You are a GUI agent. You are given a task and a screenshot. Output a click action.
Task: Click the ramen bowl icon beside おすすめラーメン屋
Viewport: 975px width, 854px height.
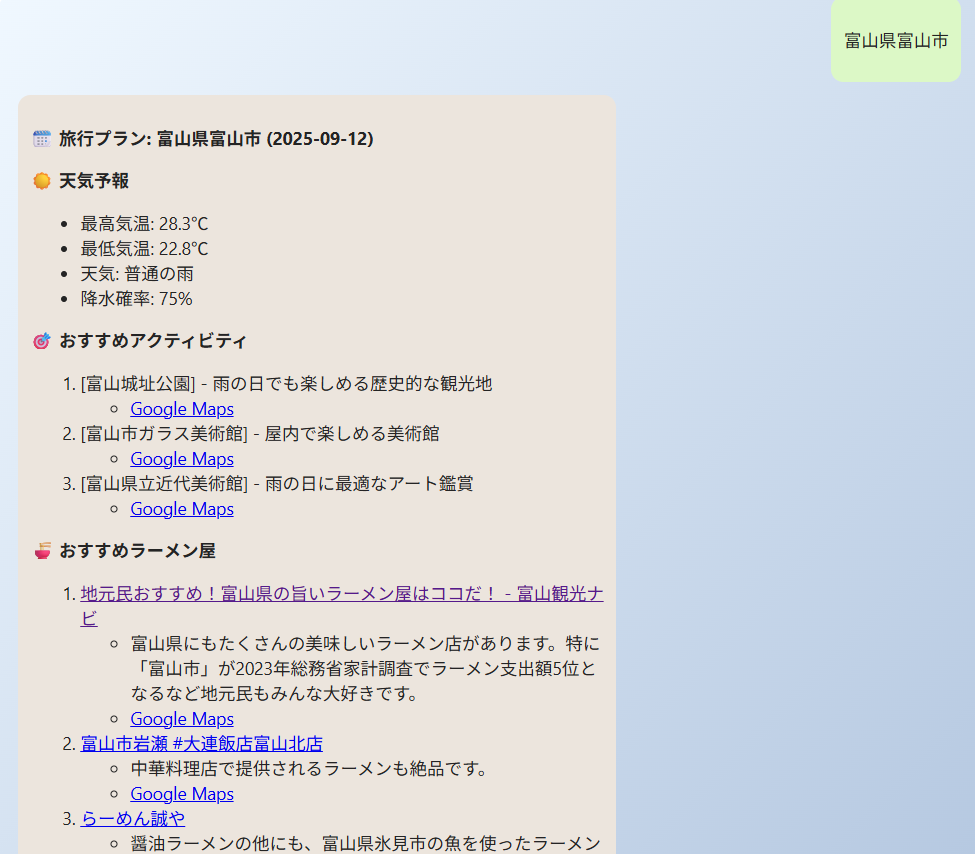tap(42, 551)
